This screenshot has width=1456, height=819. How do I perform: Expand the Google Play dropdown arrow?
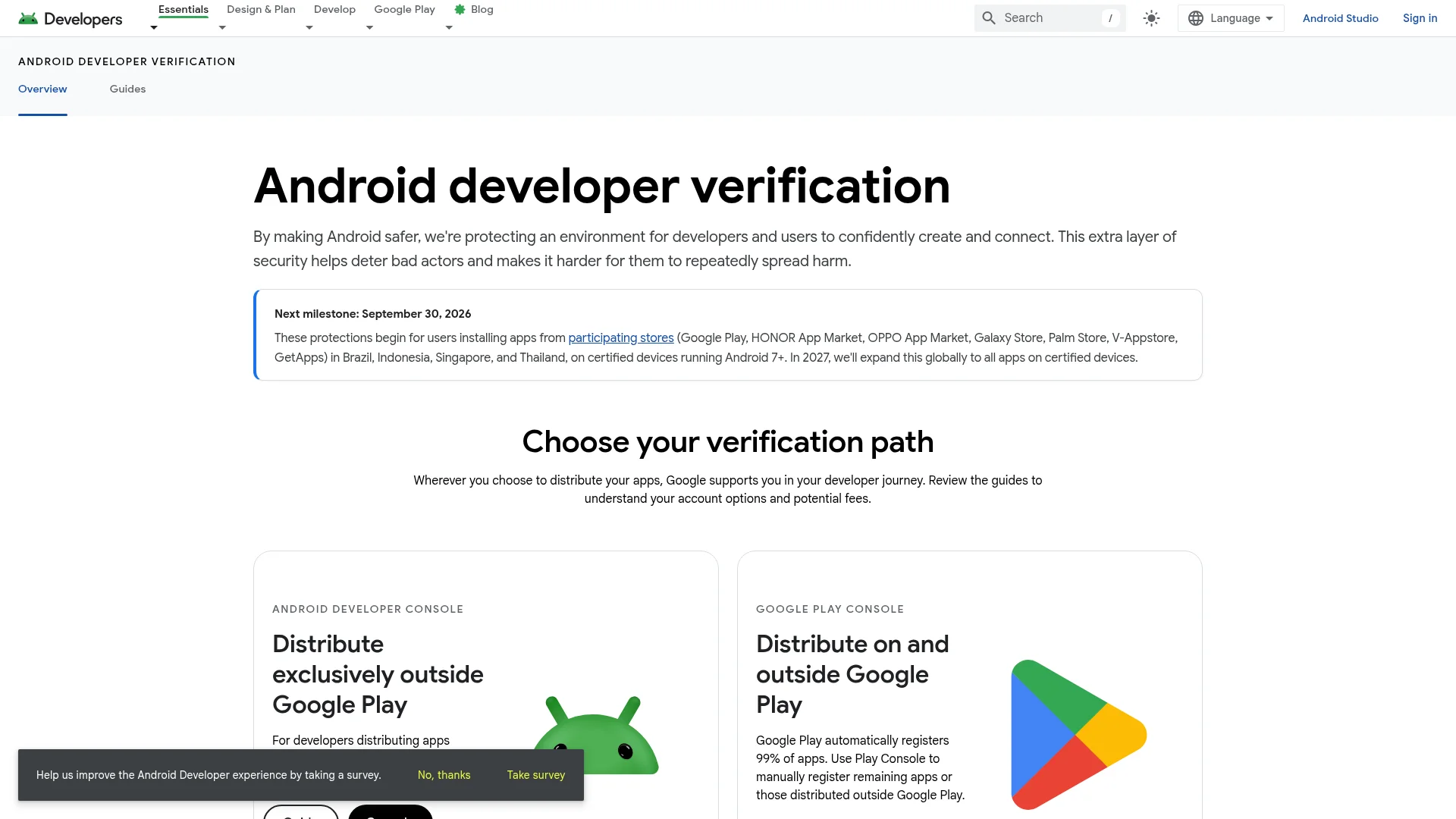click(x=369, y=27)
